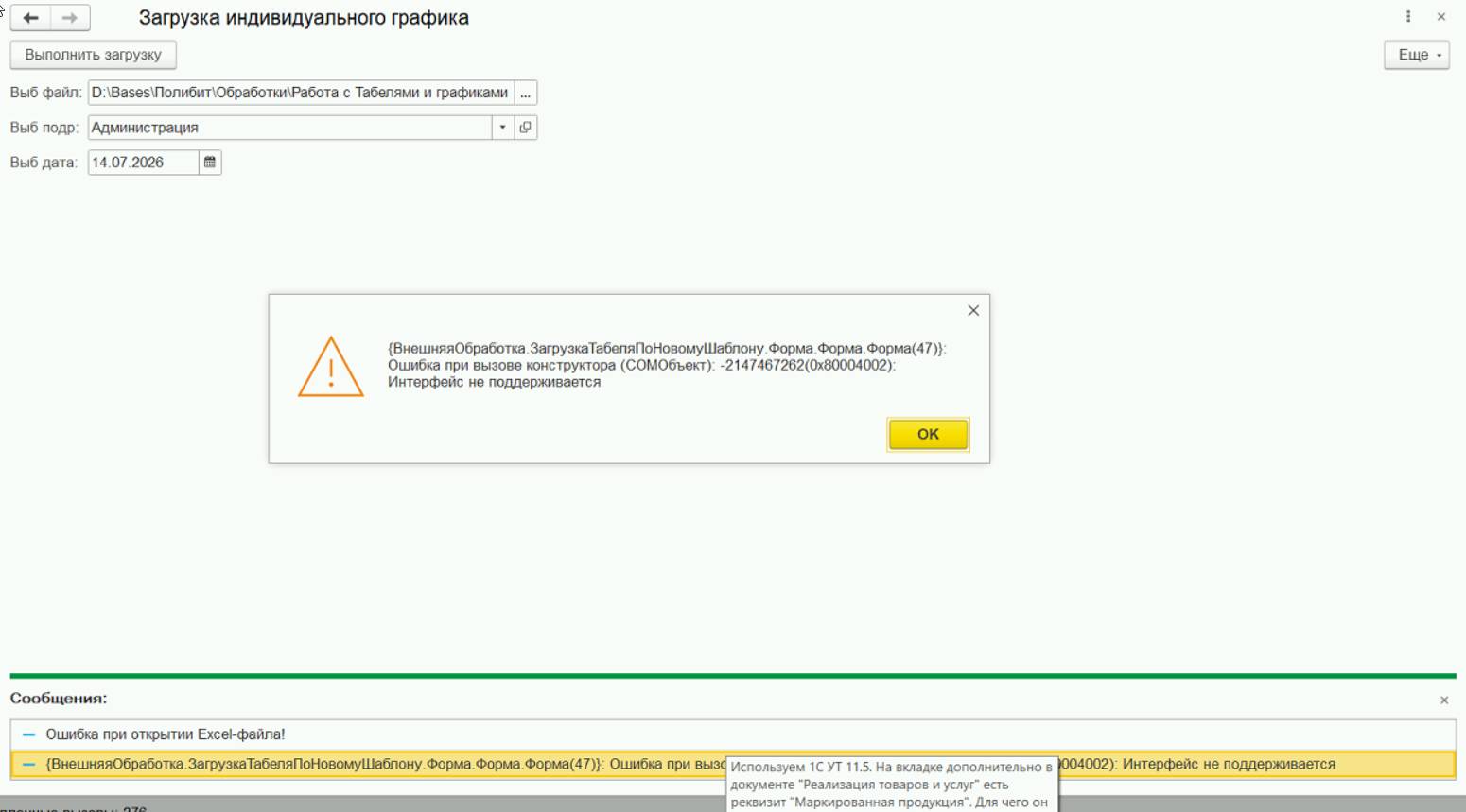
Task: Click Выполнить загрузку button
Action: pos(94,55)
